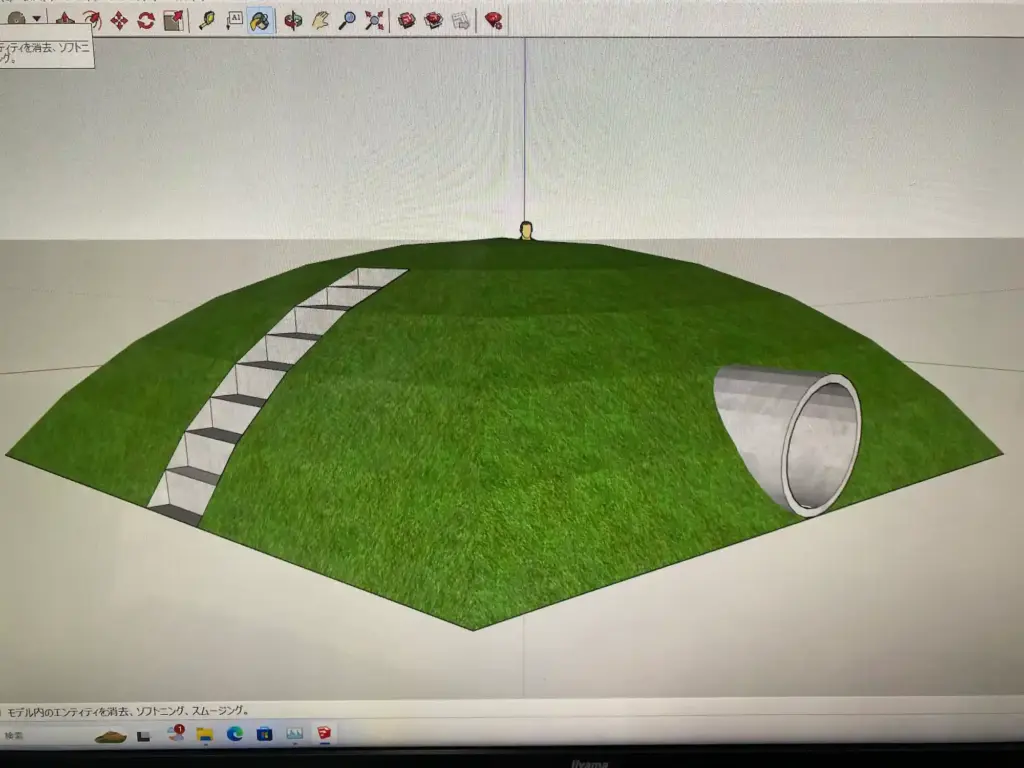
Task: Click the Send to LayOut icon
Action: coord(461,20)
